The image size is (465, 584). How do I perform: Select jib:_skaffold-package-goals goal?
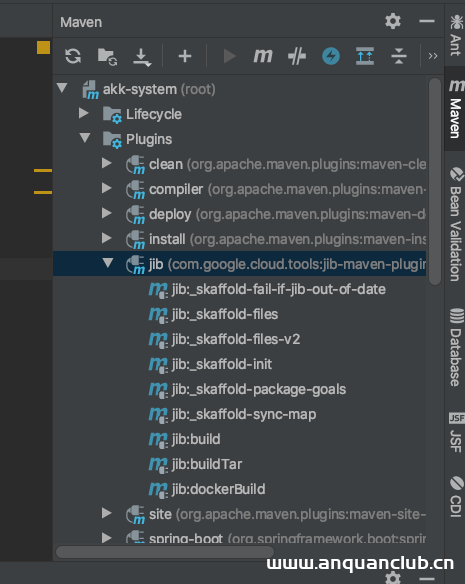tap(240, 389)
